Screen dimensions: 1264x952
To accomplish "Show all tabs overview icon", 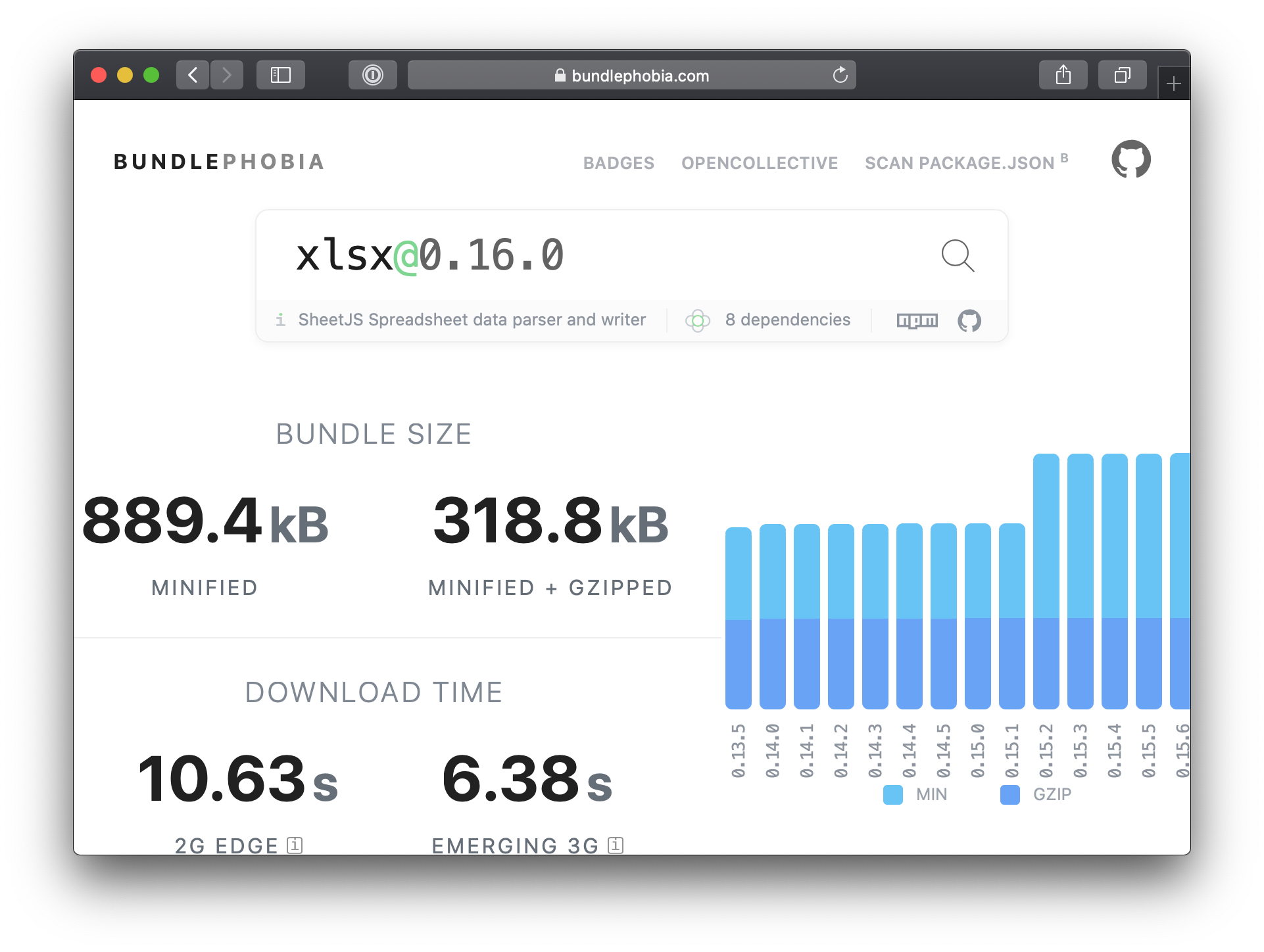I will pyautogui.click(x=1122, y=75).
